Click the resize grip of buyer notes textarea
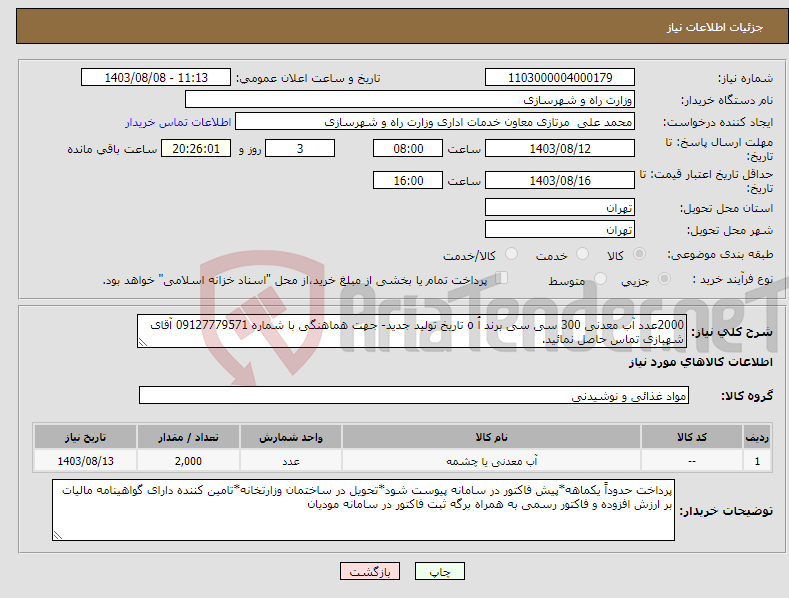This screenshot has width=789, height=598. [x=58, y=535]
